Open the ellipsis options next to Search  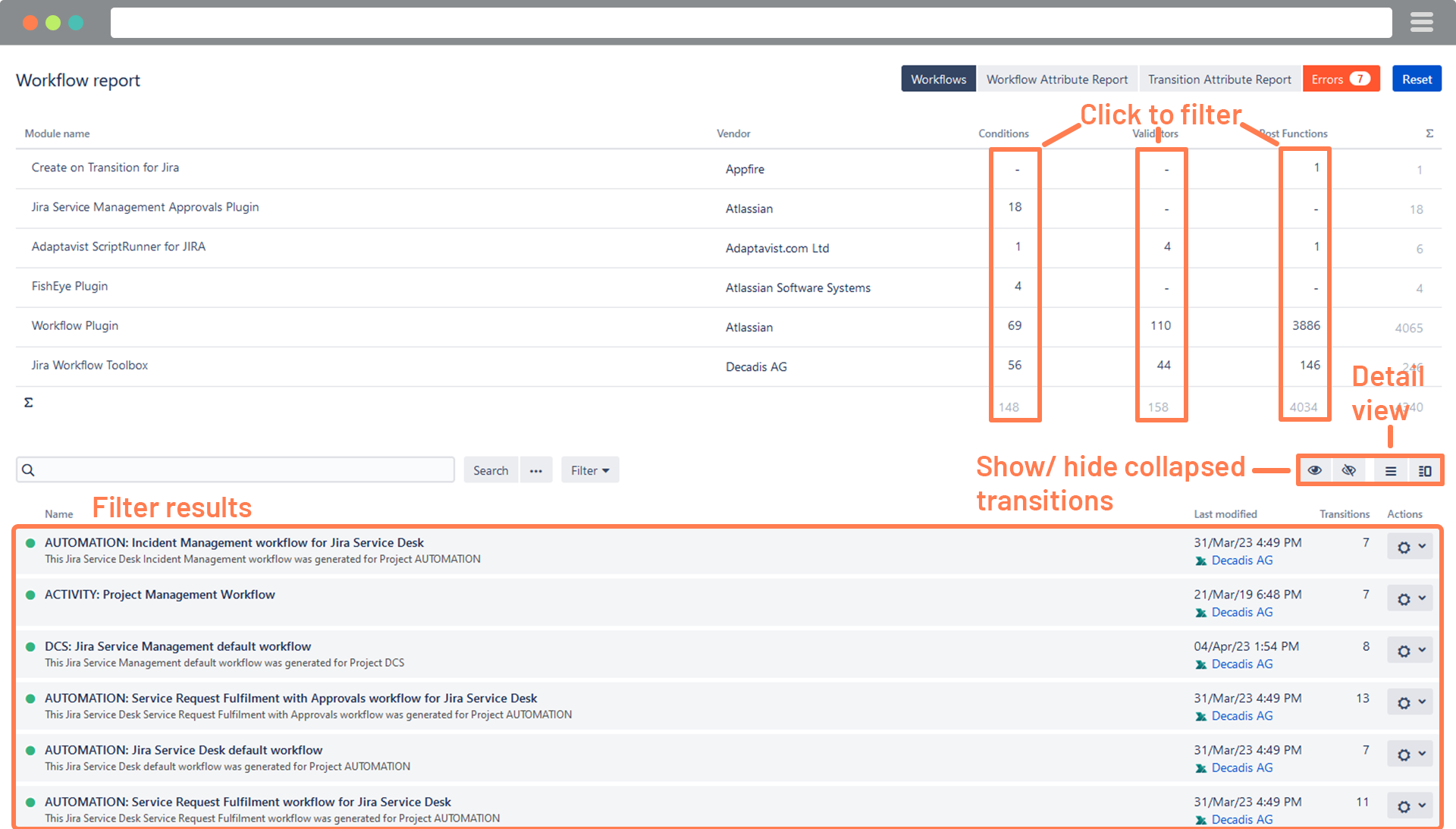[x=536, y=469]
